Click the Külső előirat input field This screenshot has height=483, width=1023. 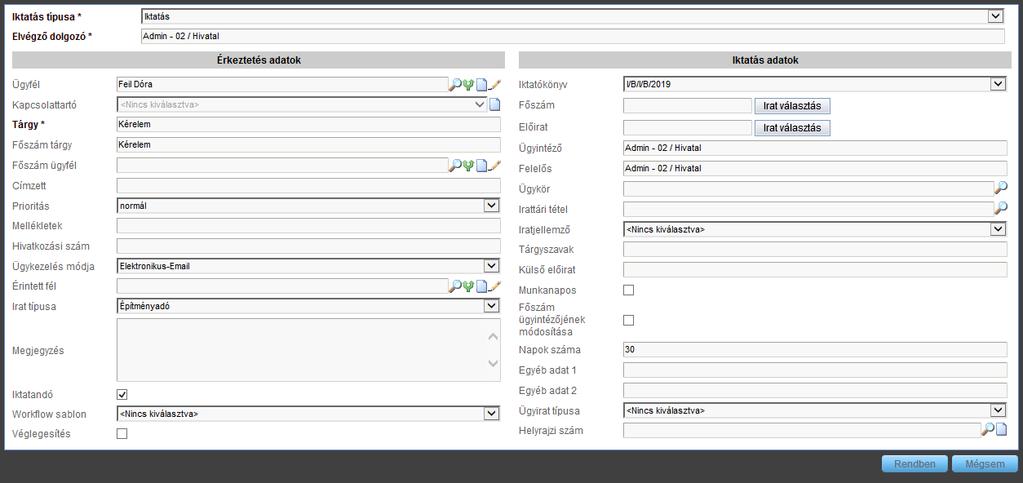coord(815,270)
